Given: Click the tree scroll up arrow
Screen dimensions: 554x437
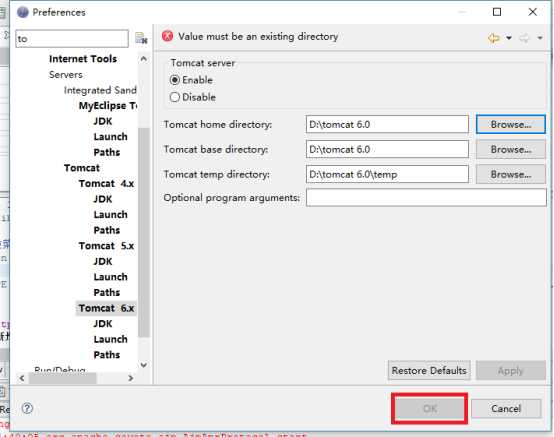Looking at the screenshot, I should pos(143,59).
